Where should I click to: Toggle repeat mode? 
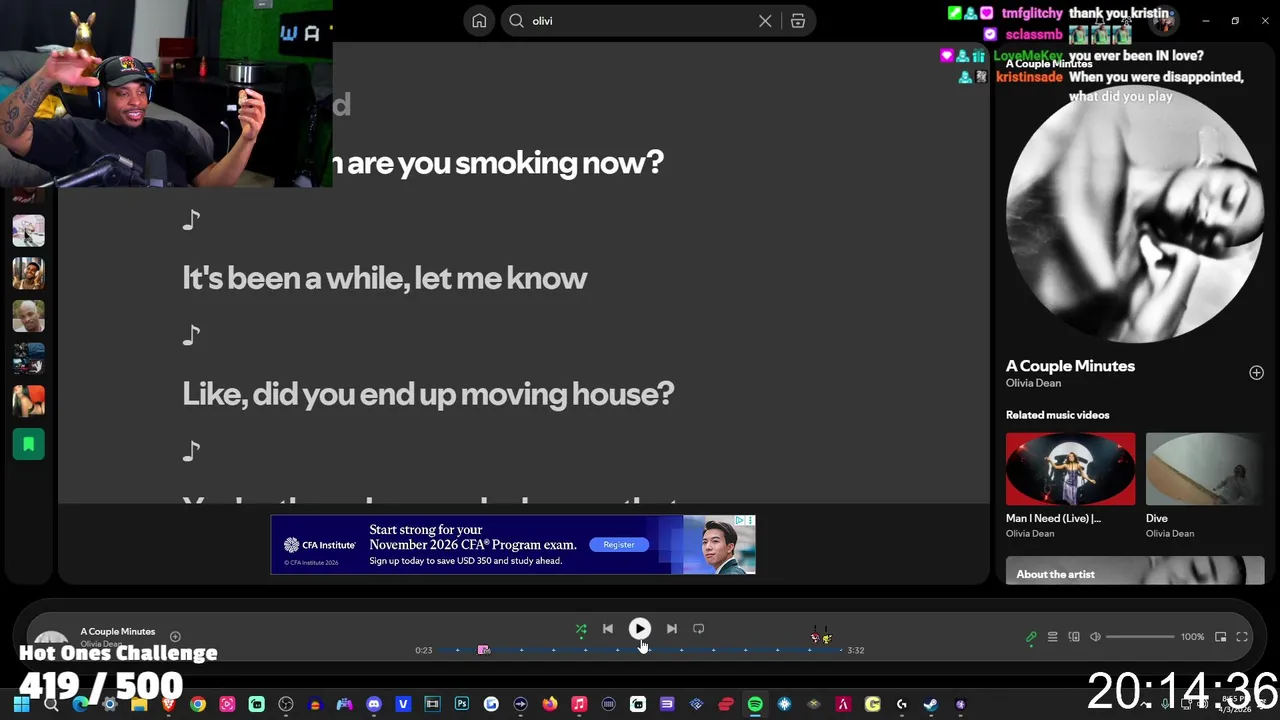[x=699, y=629]
